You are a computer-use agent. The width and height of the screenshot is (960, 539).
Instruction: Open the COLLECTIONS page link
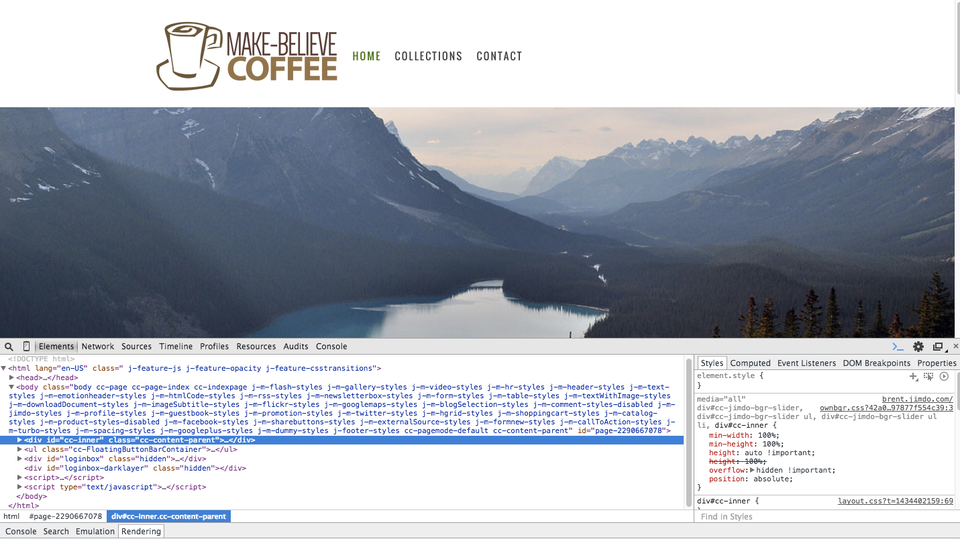point(428,56)
